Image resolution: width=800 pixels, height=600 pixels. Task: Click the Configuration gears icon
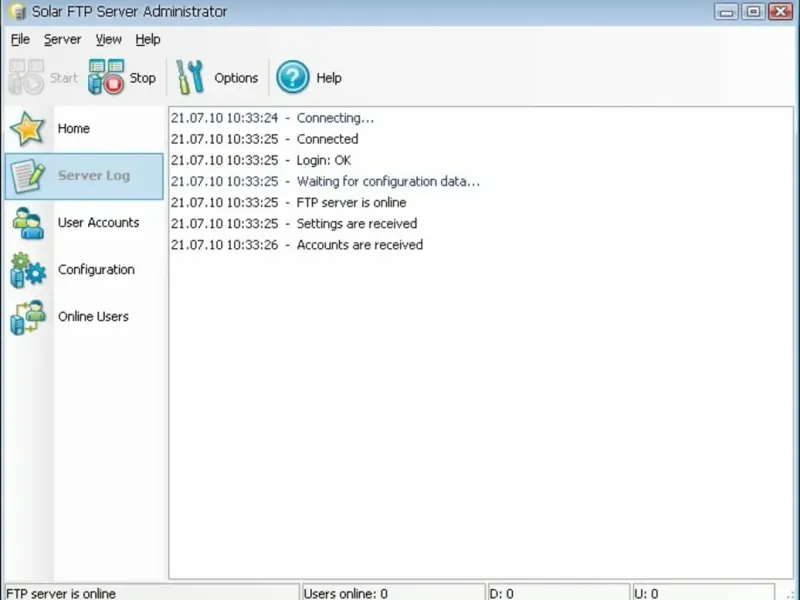tap(28, 270)
